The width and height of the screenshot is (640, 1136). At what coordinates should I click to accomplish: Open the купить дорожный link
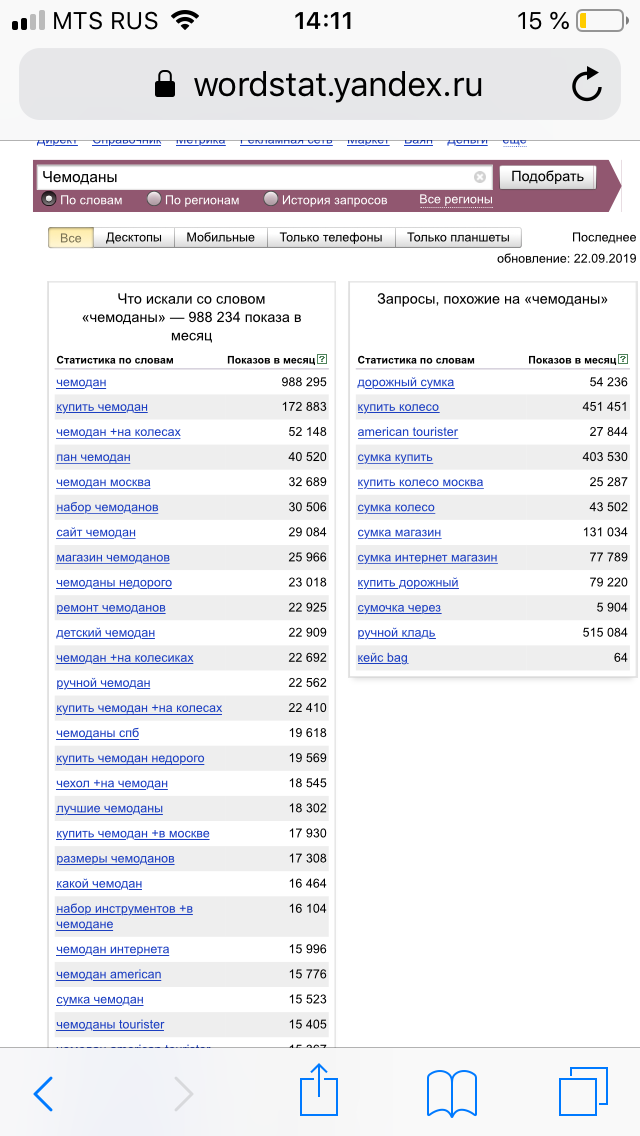click(x=408, y=582)
